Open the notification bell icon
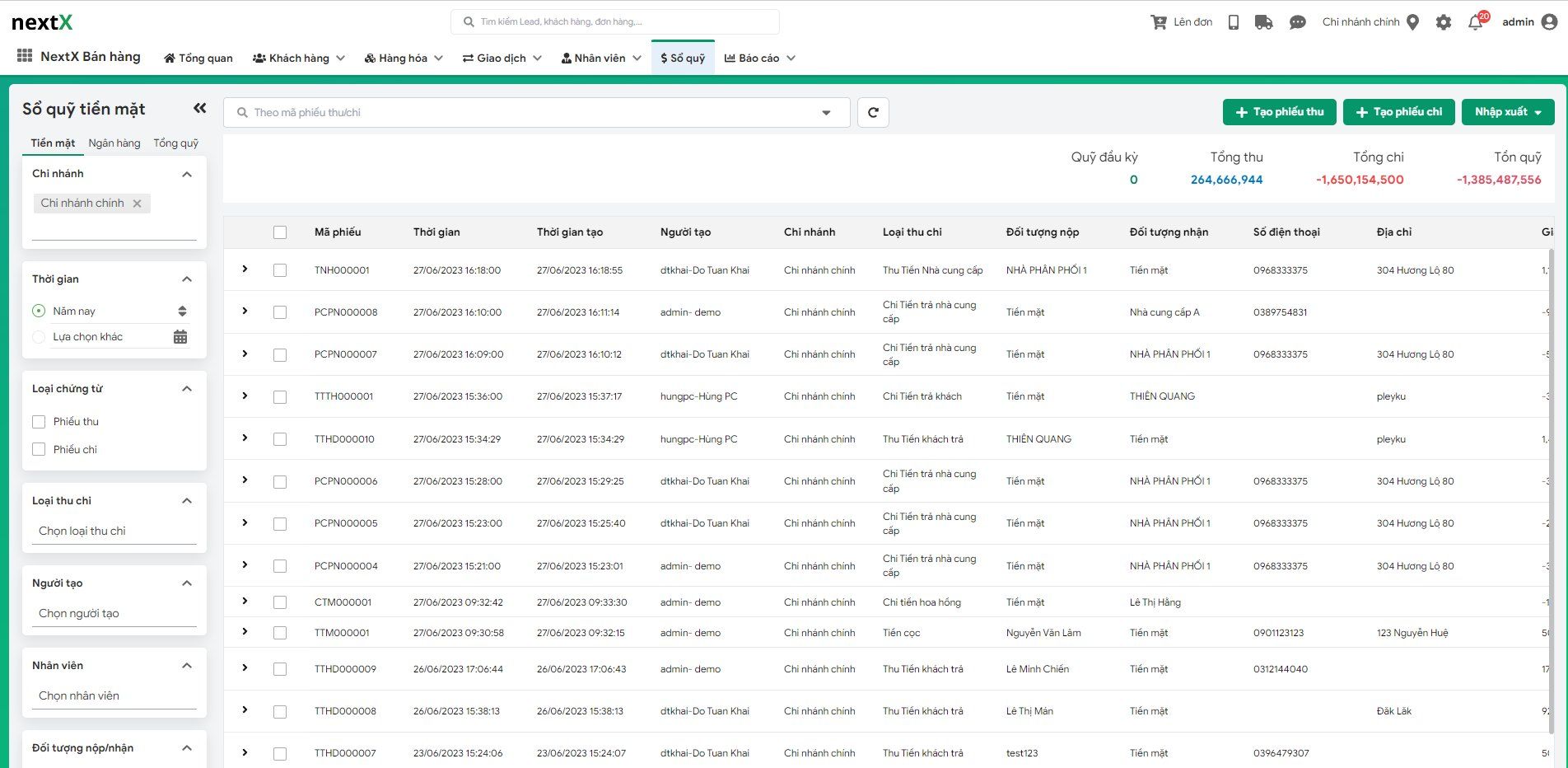 click(x=1475, y=23)
